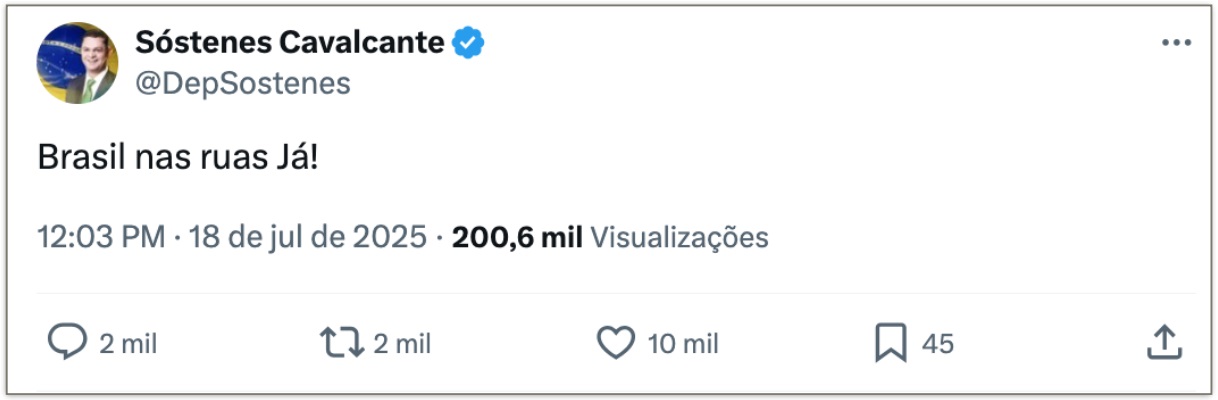Click the 2 mil count beside the repost arrows

pos(402,344)
